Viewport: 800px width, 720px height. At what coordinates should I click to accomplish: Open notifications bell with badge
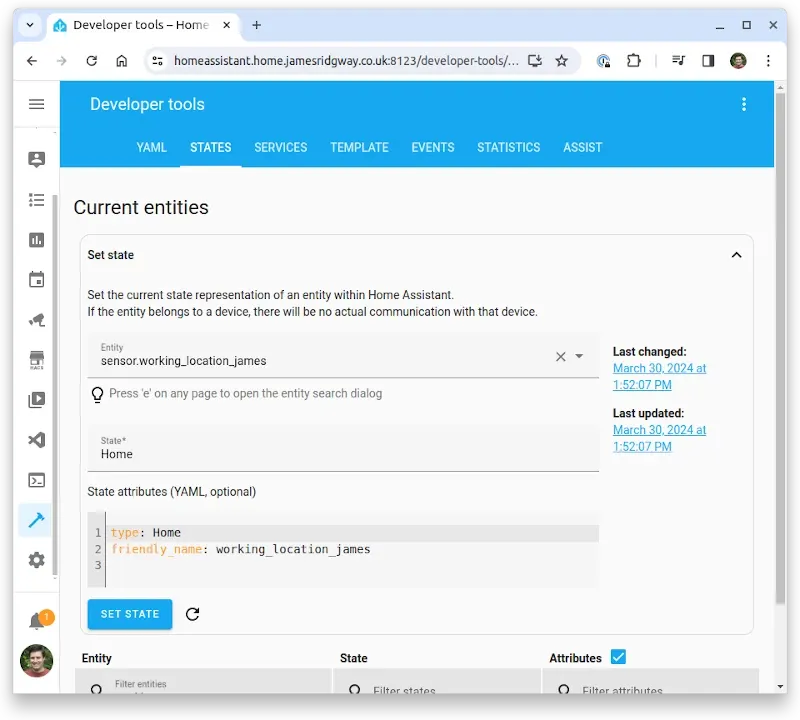point(38,620)
